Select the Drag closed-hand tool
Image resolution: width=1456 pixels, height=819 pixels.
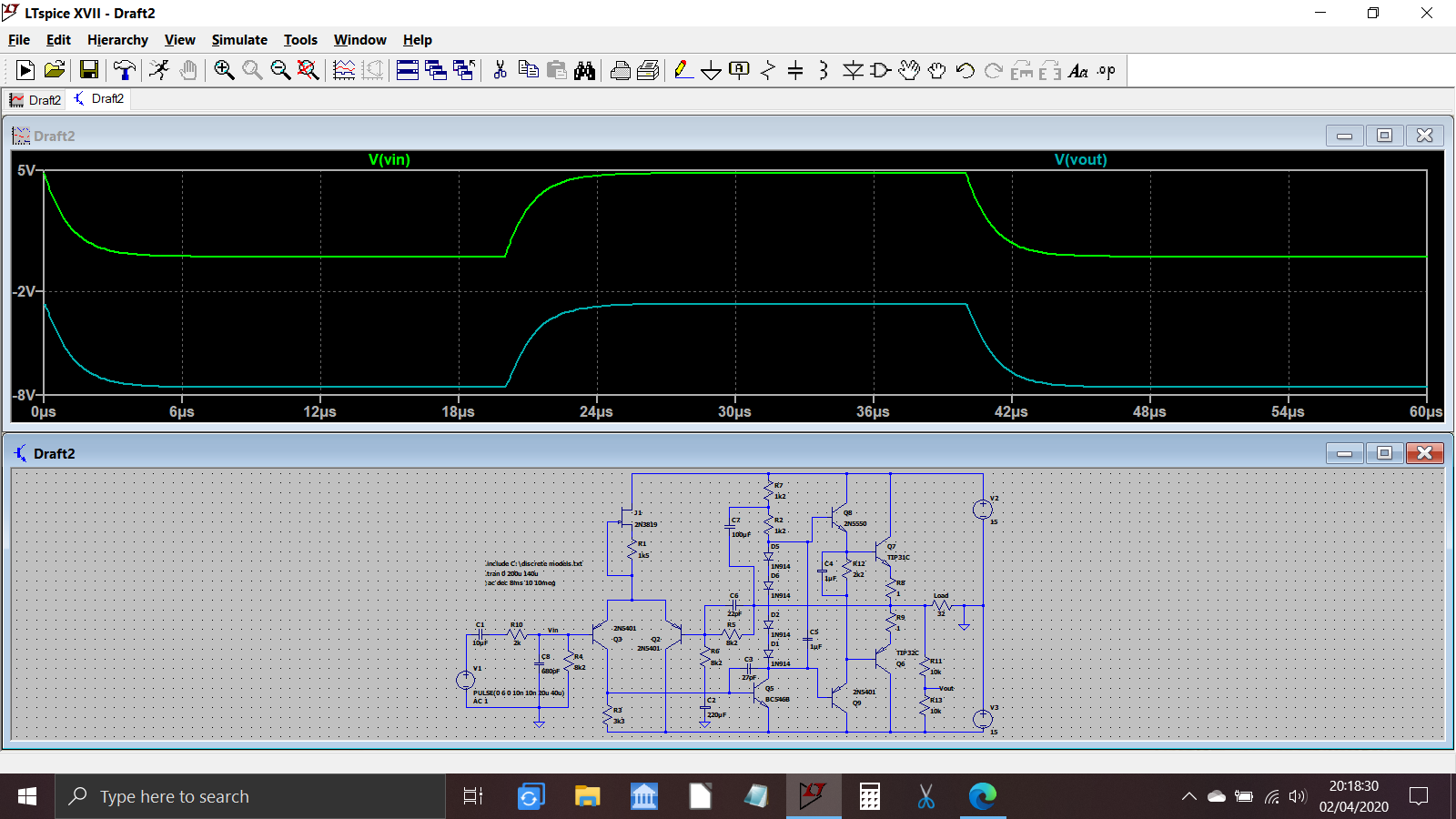pyautogui.click(x=936, y=70)
